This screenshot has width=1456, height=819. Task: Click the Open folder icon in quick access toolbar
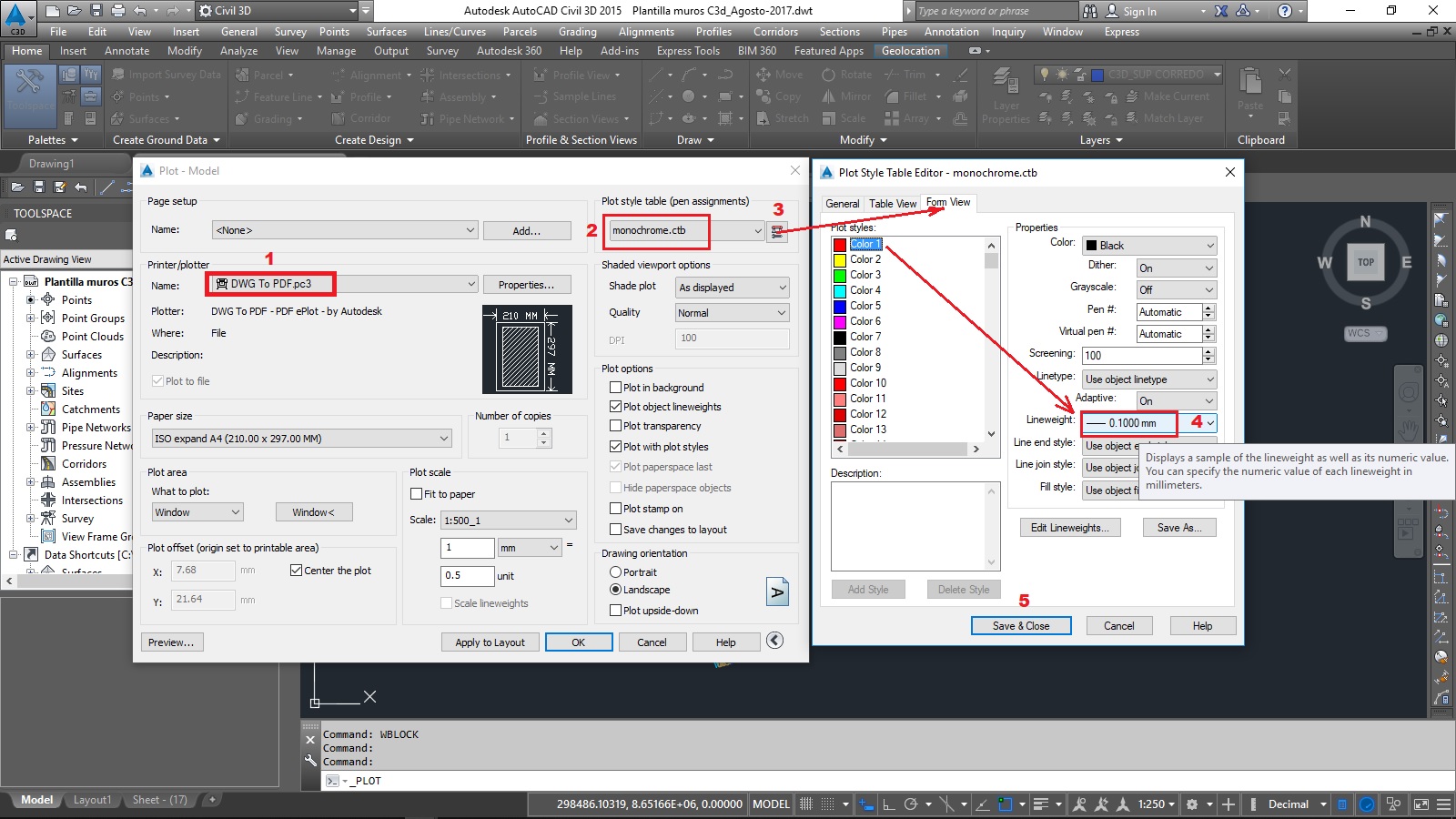(x=74, y=11)
